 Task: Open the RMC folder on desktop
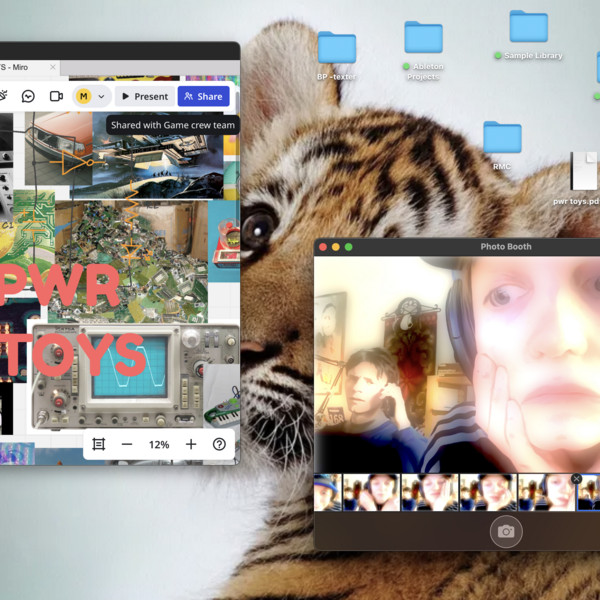point(502,137)
